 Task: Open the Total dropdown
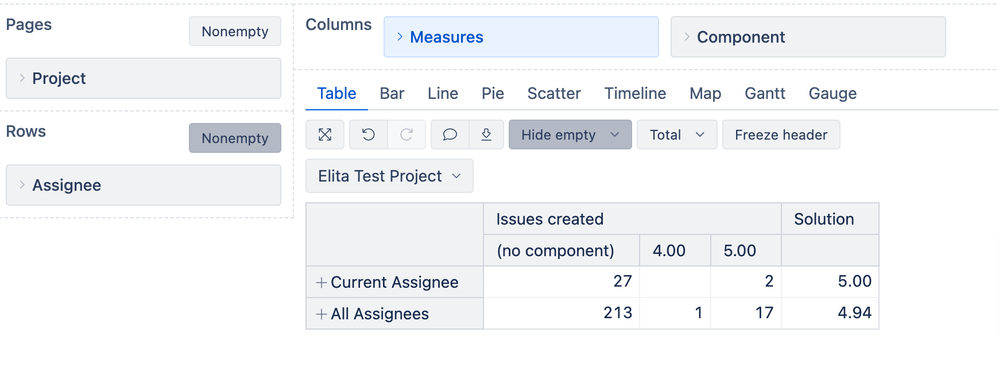pos(677,134)
